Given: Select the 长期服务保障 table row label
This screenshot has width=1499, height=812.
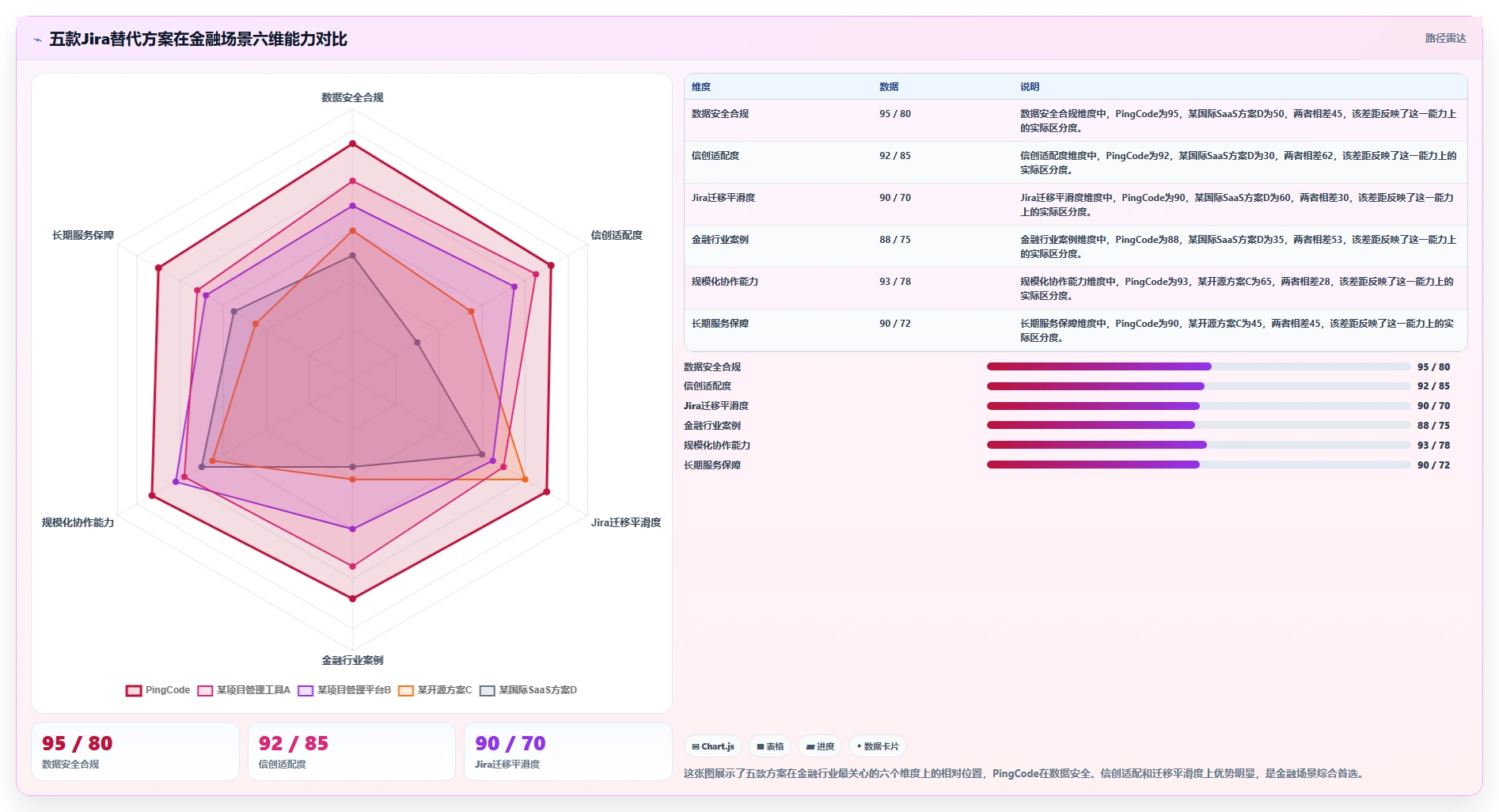Looking at the screenshot, I should 720,324.
